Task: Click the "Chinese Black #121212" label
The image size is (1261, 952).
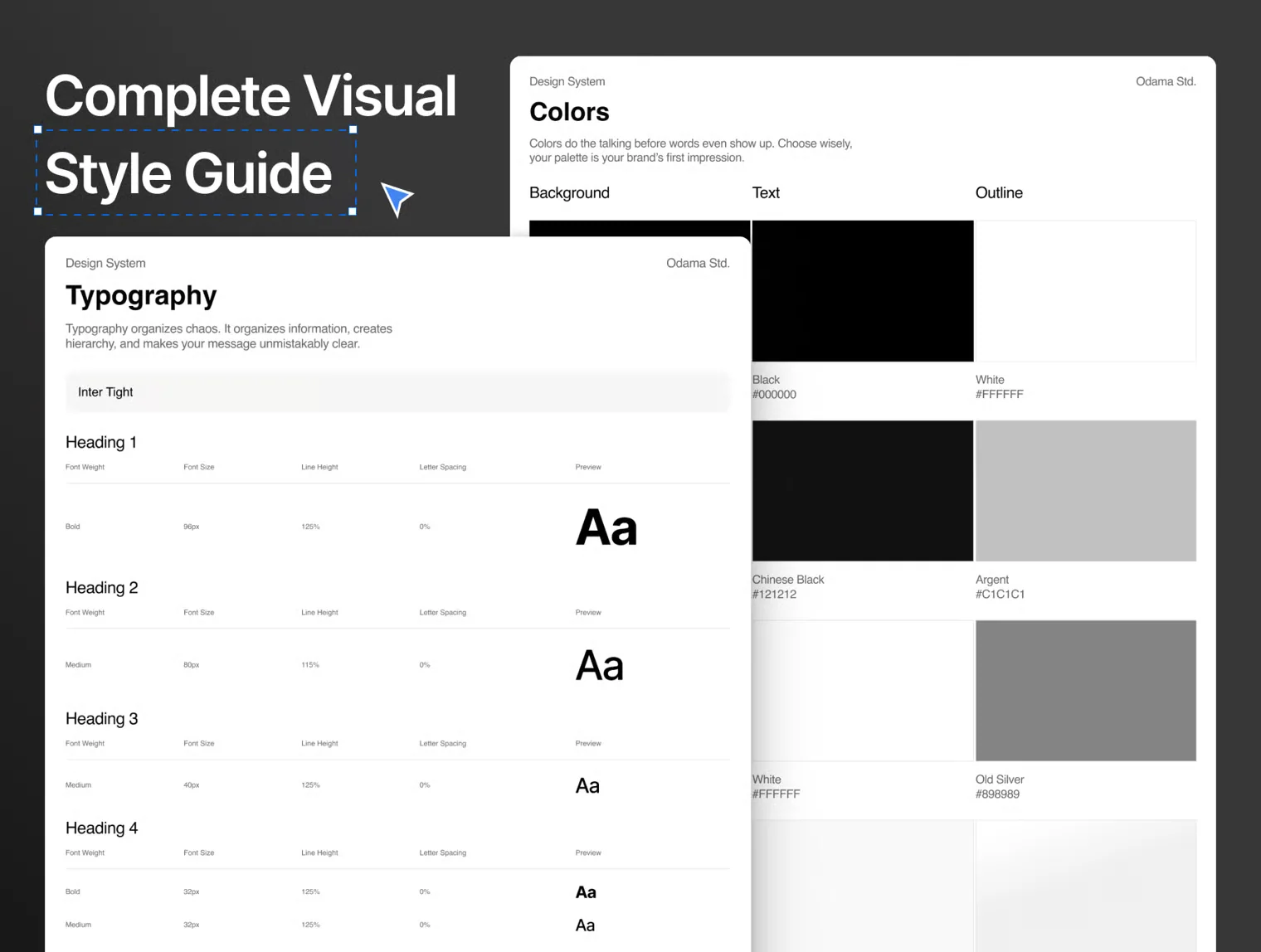Action: coord(788,587)
